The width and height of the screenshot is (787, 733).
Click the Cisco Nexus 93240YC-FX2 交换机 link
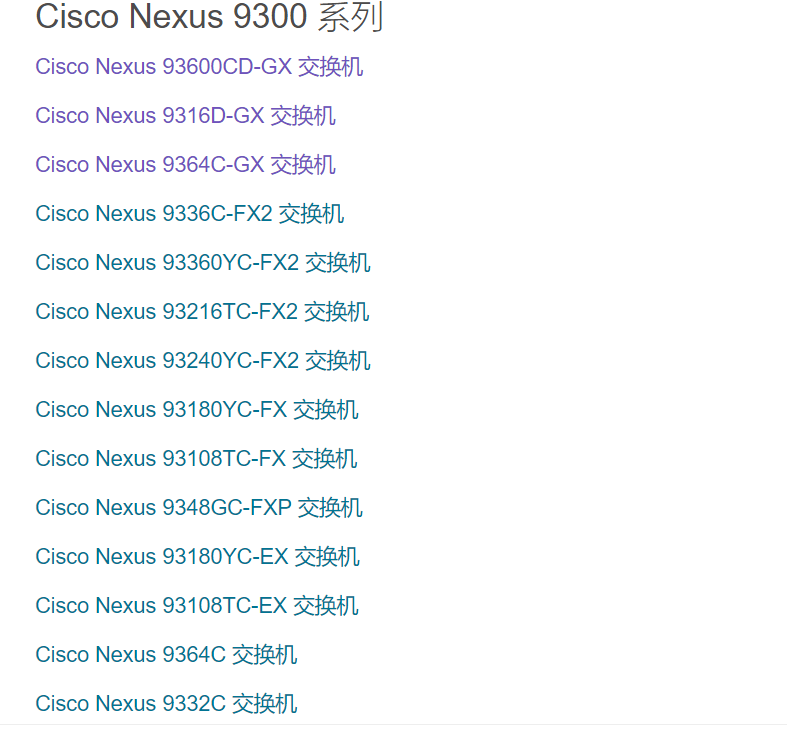(203, 360)
